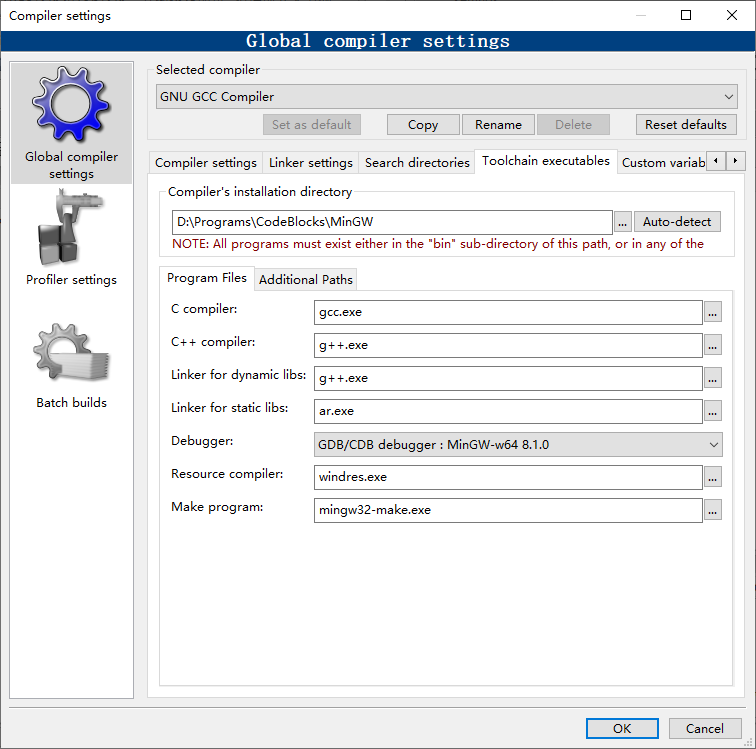Image resolution: width=756 pixels, height=749 pixels.
Task: Browse for resource compiler executable
Action: tap(713, 477)
